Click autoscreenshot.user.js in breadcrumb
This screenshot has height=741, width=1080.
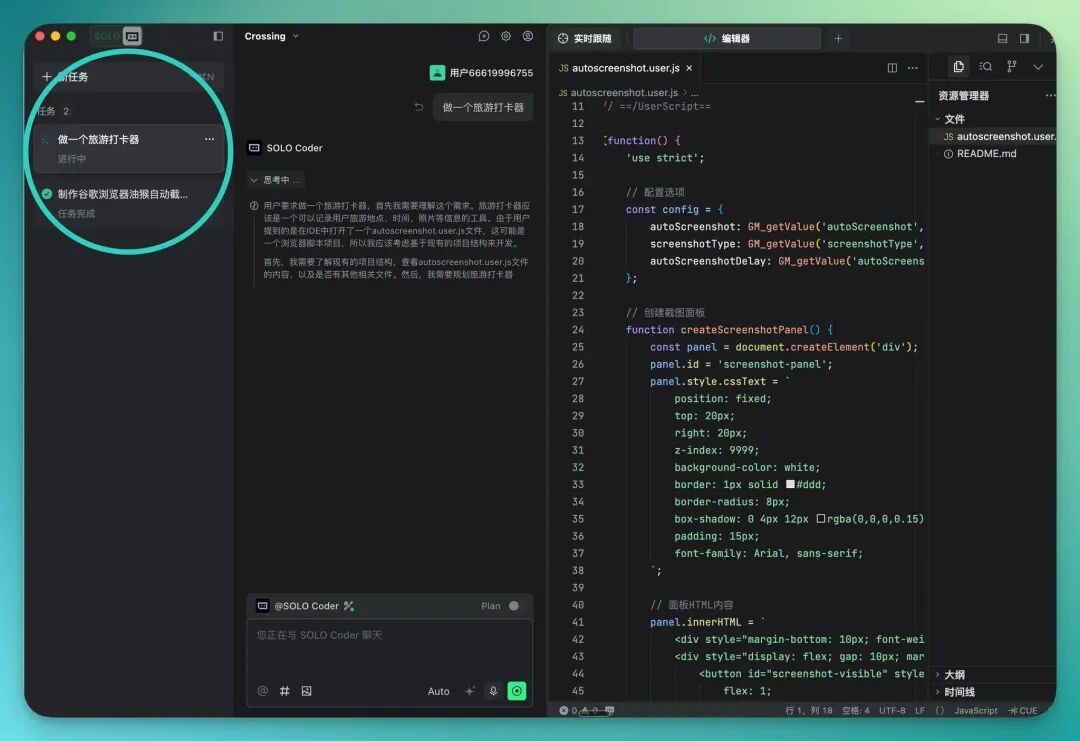(624, 92)
